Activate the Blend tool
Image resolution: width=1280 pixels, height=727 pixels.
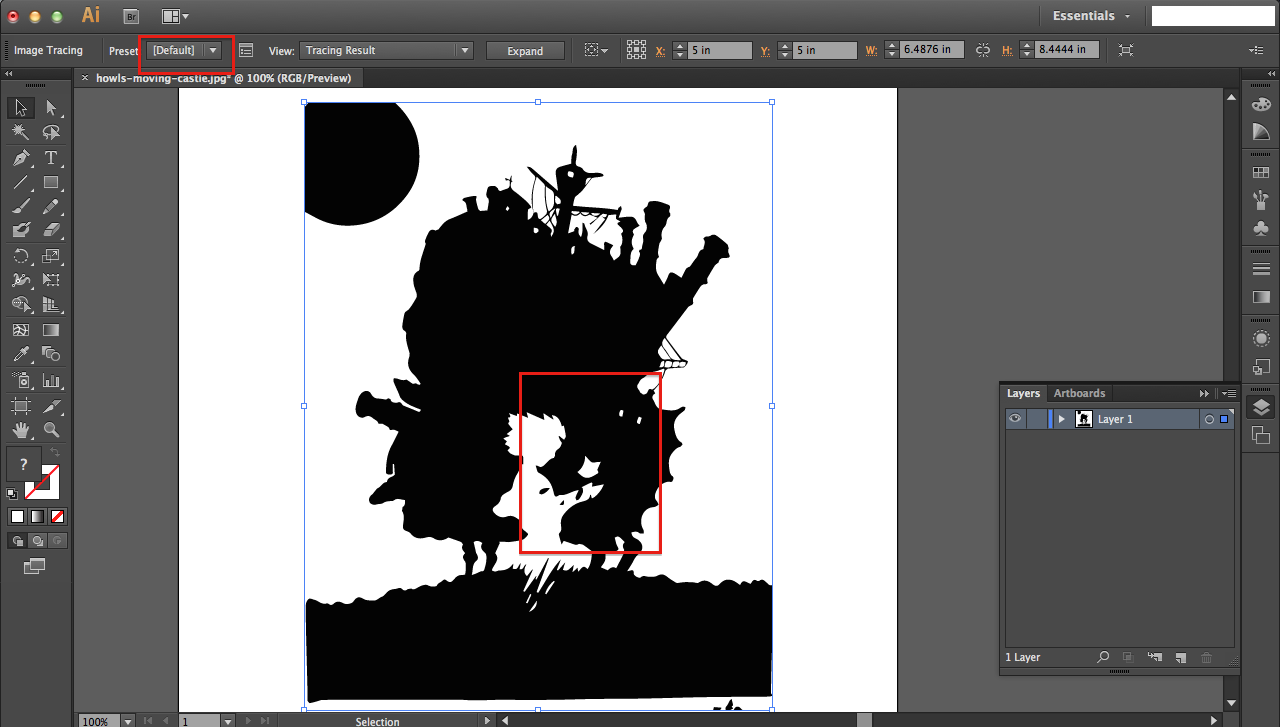click(51, 354)
